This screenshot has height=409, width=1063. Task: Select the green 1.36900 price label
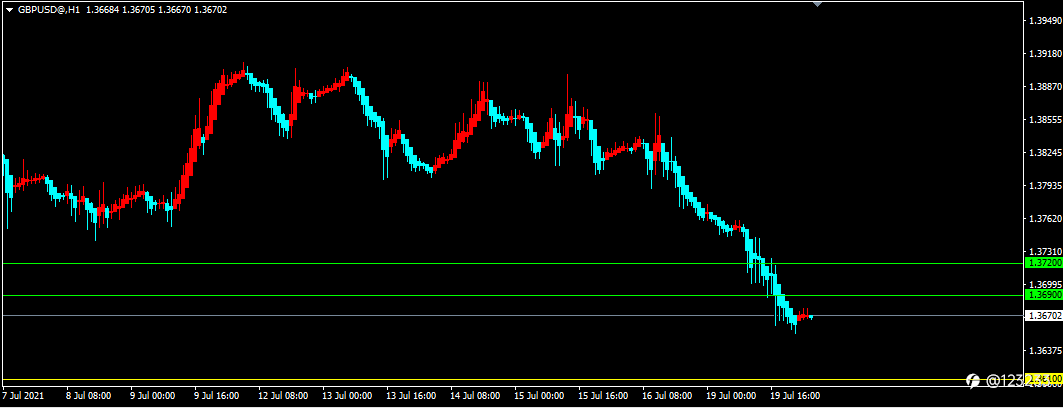[1042, 295]
